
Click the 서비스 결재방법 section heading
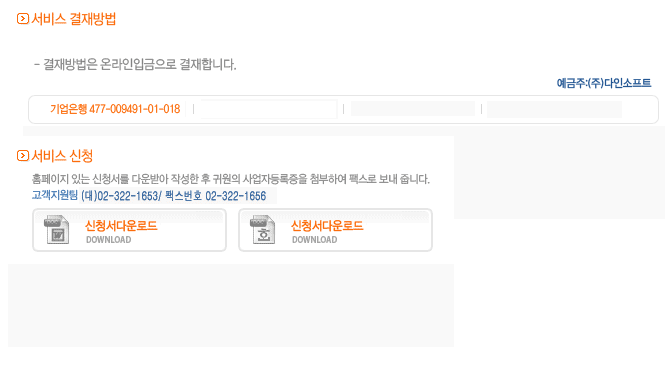pyautogui.click(x=73, y=19)
